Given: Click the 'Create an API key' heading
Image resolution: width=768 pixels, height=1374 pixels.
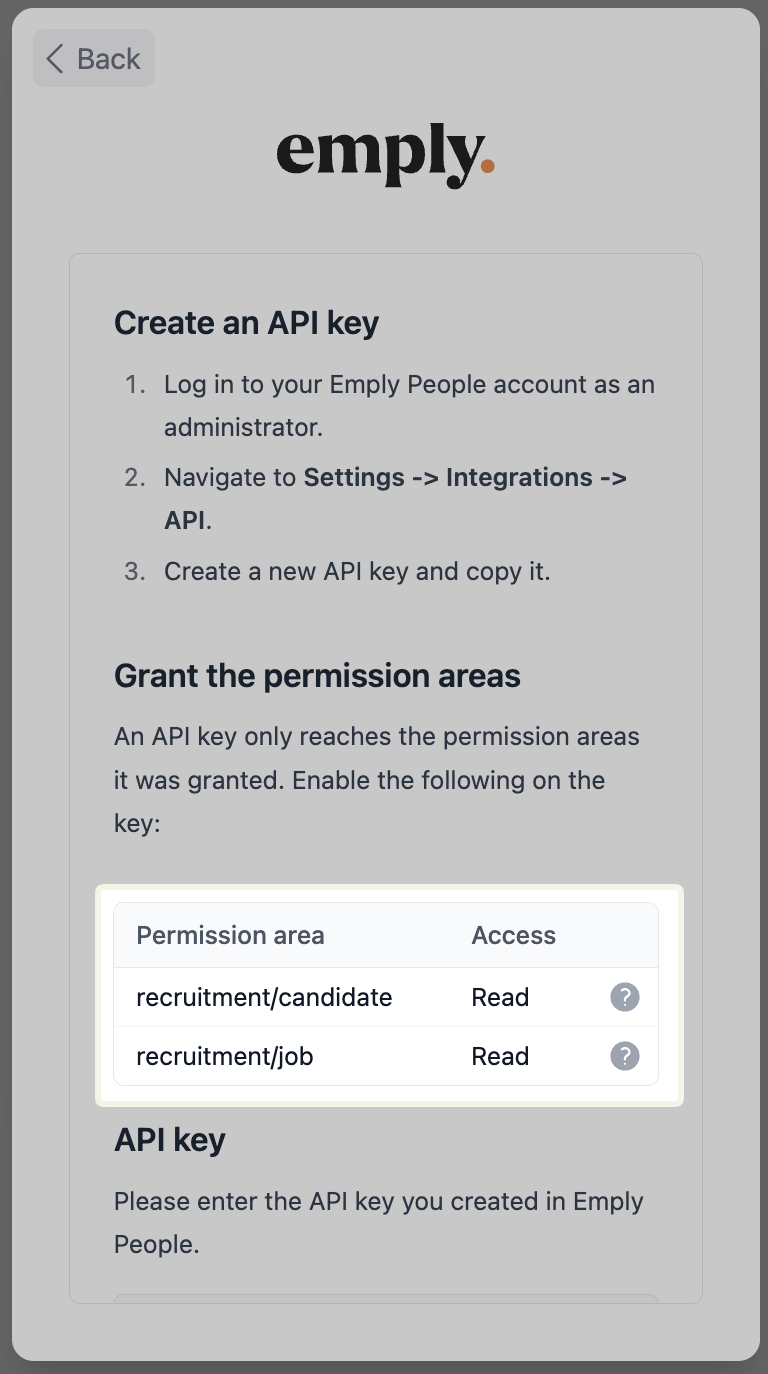Looking at the screenshot, I should 246,323.
